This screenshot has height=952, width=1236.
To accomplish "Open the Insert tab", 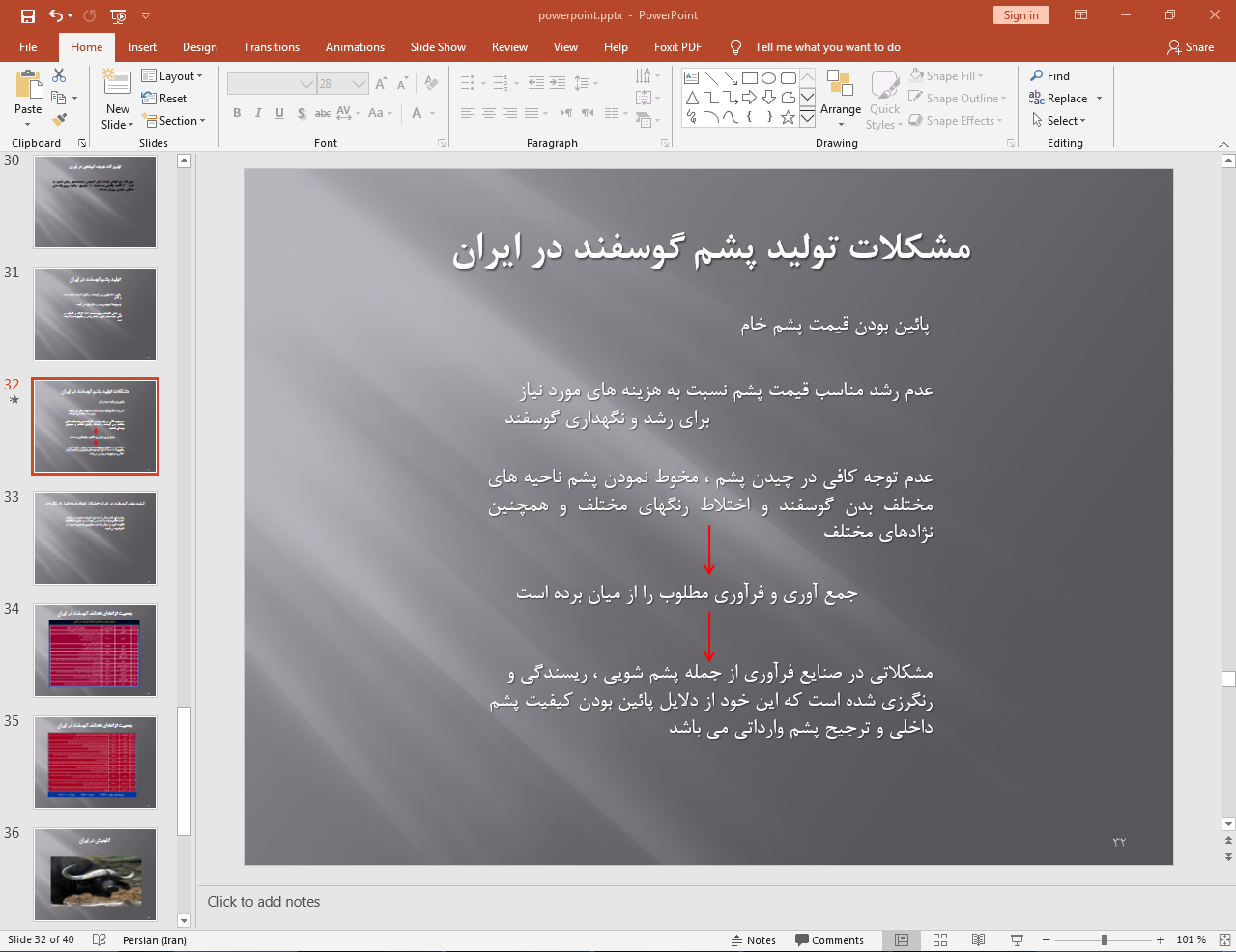I will pyautogui.click(x=142, y=47).
